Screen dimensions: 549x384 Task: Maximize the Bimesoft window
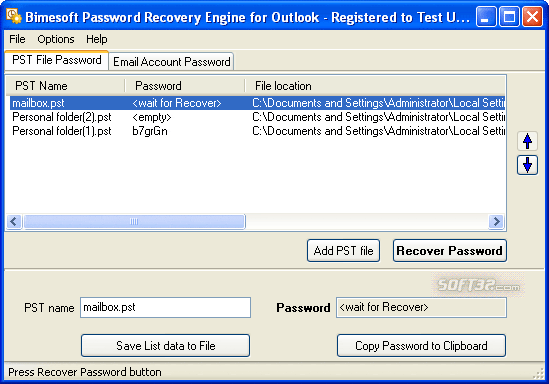coord(509,16)
